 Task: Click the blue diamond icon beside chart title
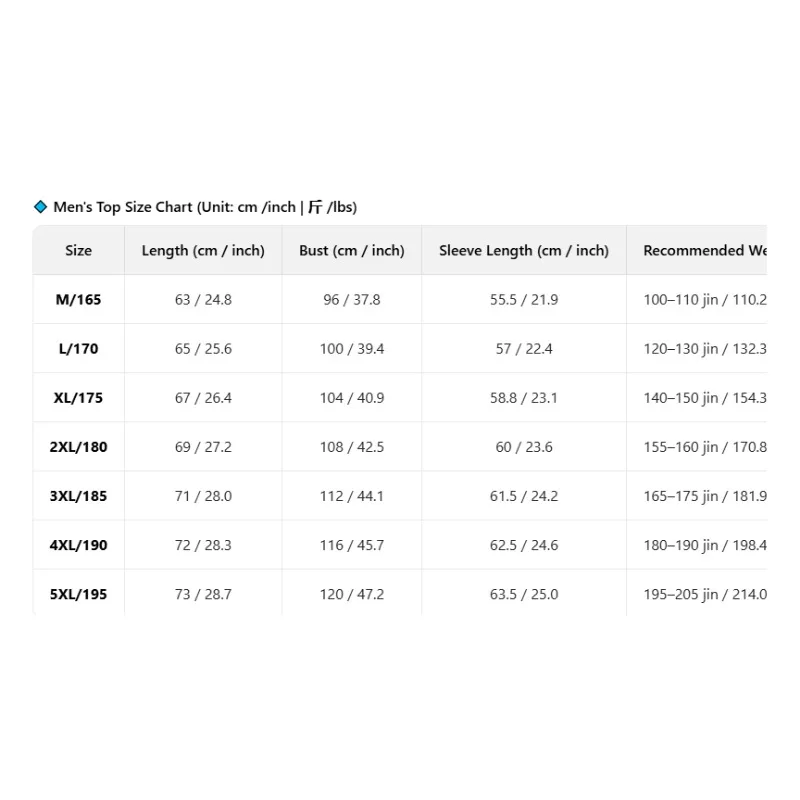click(40, 207)
